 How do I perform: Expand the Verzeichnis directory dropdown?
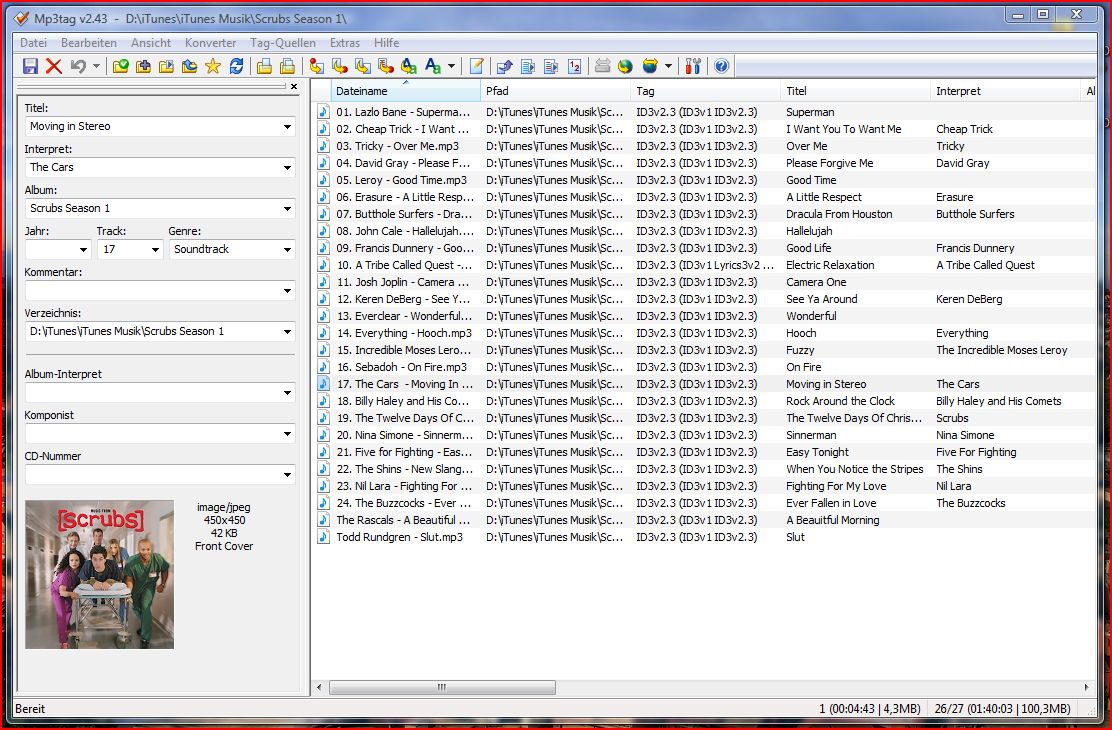(287, 332)
